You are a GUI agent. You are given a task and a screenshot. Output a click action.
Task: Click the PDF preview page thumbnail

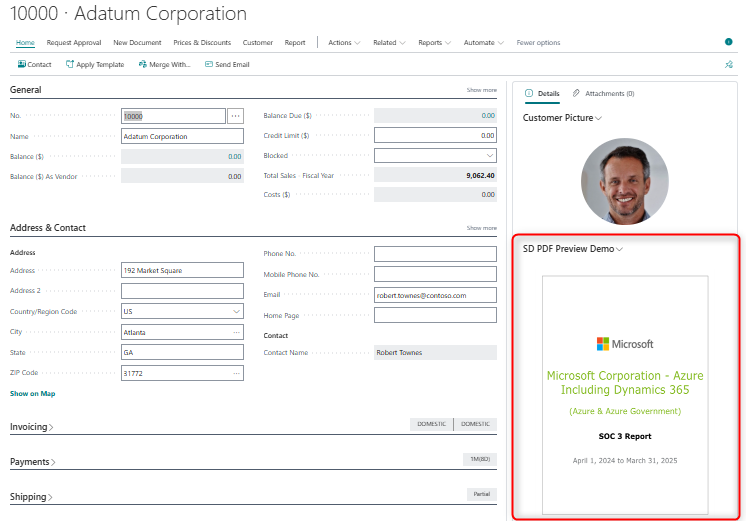tap(624, 395)
